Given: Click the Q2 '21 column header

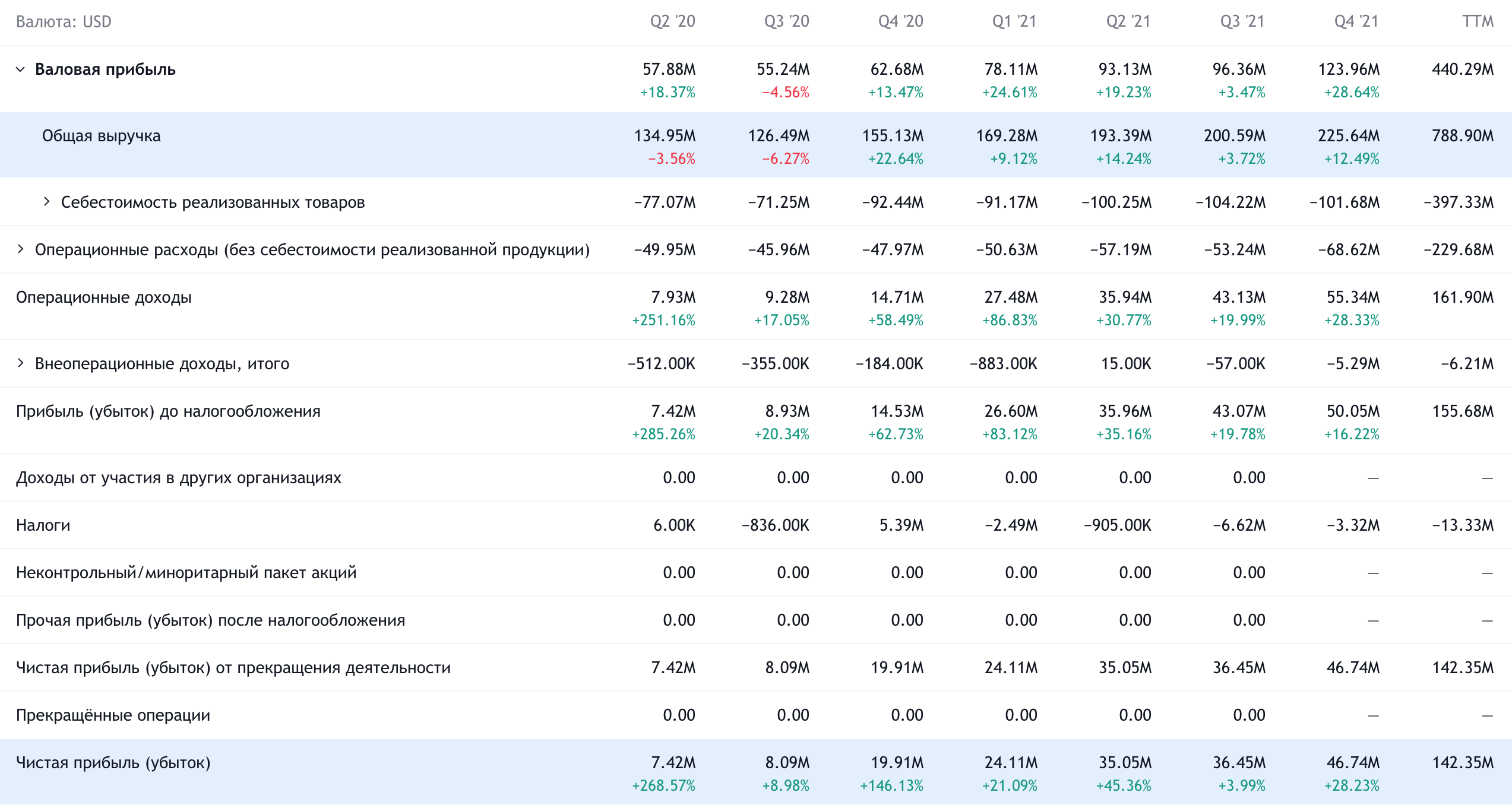Looking at the screenshot, I should click(x=1128, y=22).
